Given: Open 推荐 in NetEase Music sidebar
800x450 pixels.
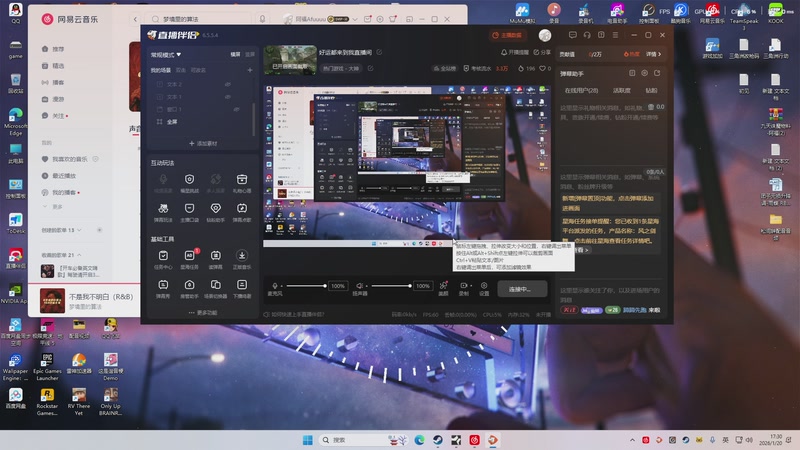Looking at the screenshot, I should coord(54,49).
